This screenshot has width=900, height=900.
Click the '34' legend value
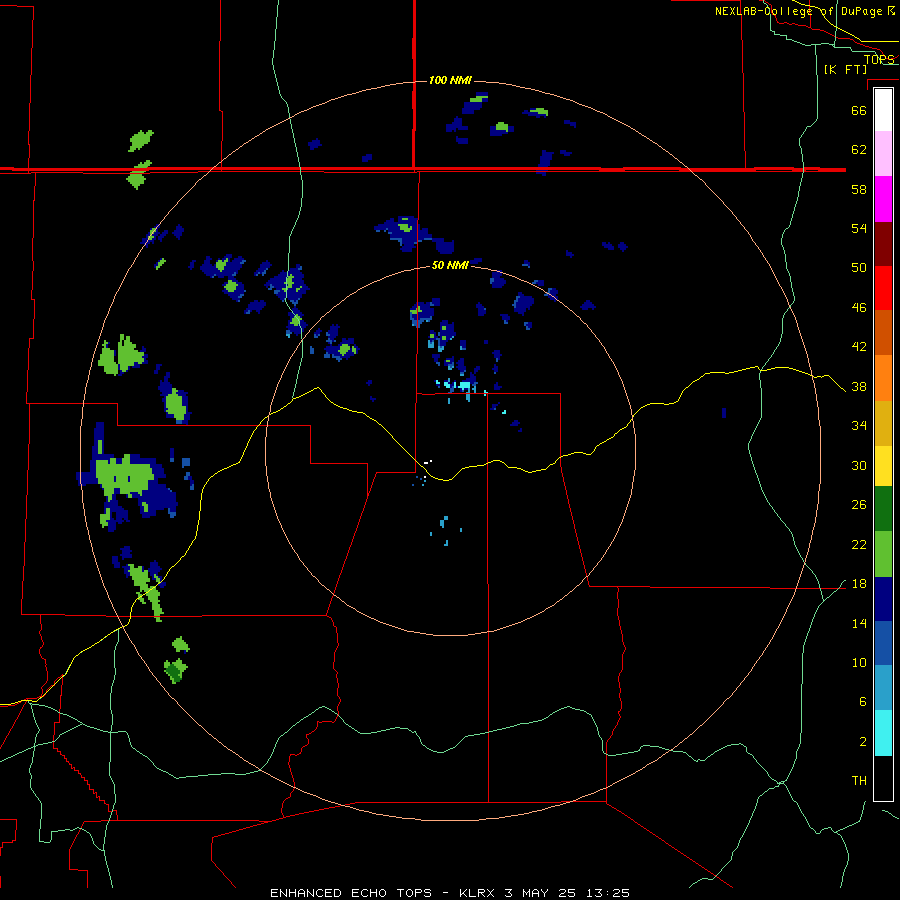click(859, 426)
